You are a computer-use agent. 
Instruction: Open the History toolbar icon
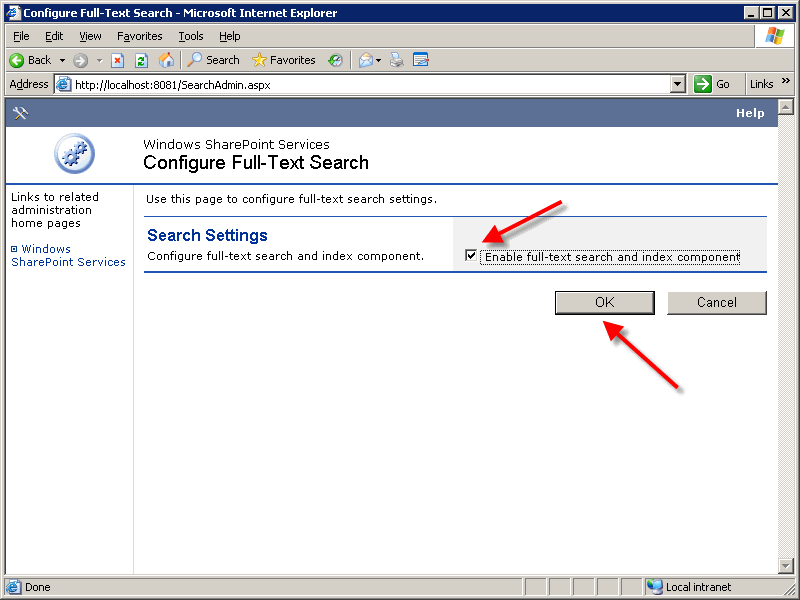335,60
